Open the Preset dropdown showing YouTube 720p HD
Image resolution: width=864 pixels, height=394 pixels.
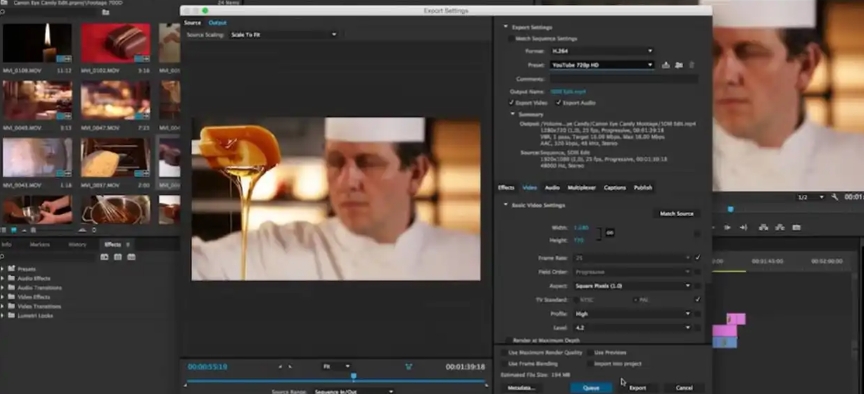click(602, 65)
